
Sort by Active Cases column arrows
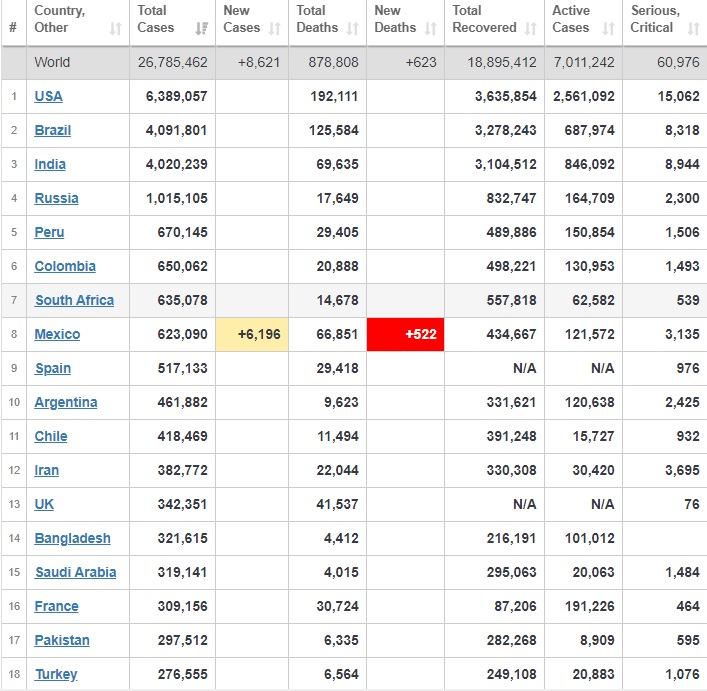click(x=609, y=28)
